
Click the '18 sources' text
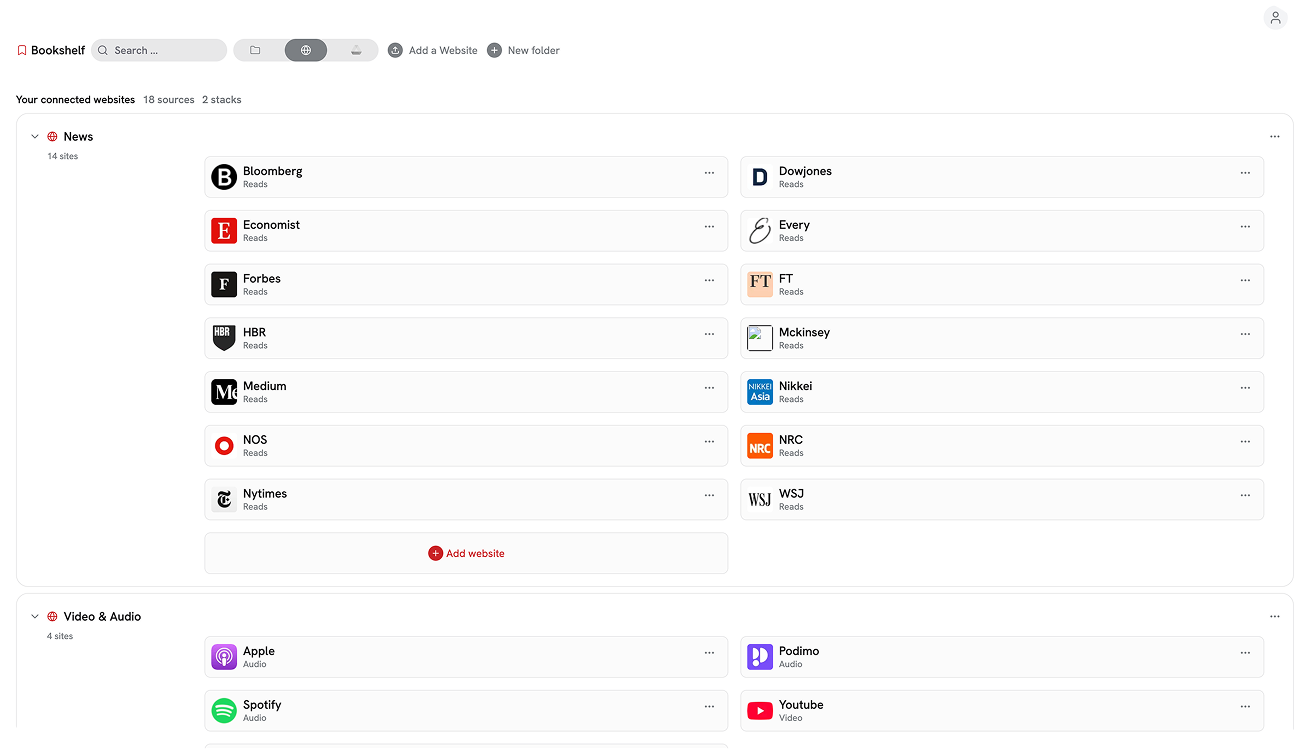[x=169, y=100]
